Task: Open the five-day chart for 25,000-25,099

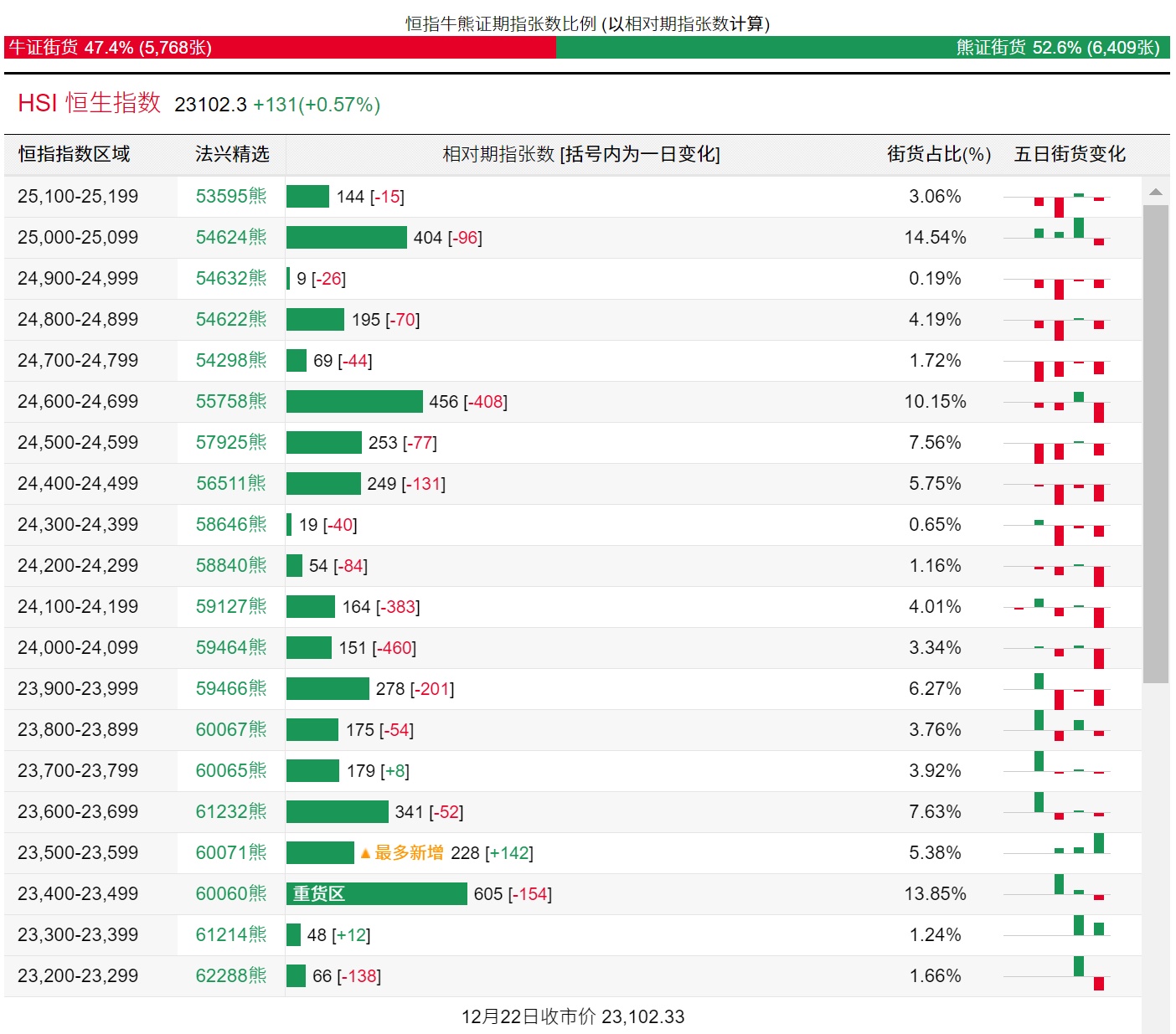Action: [1057, 232]
